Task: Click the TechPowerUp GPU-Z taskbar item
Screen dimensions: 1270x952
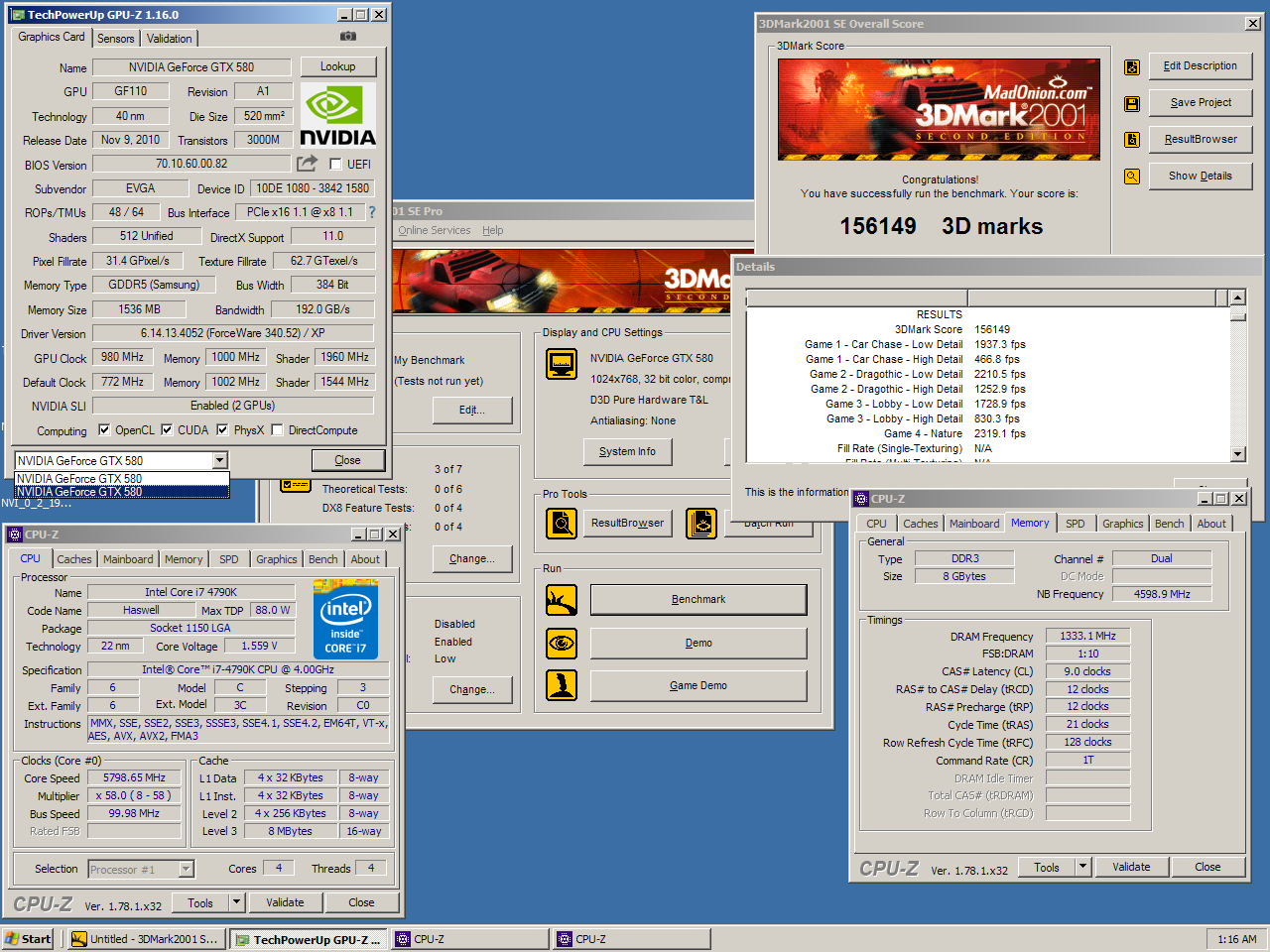Action: (309, 939)
